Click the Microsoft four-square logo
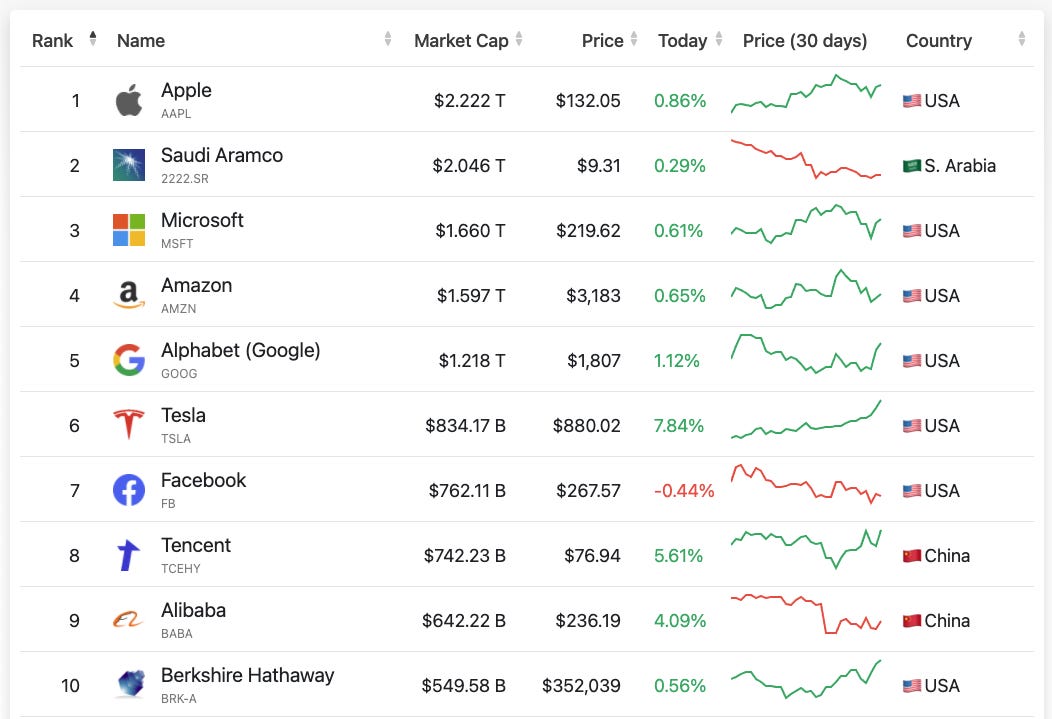1052x719 pixels. coord(129,230)
